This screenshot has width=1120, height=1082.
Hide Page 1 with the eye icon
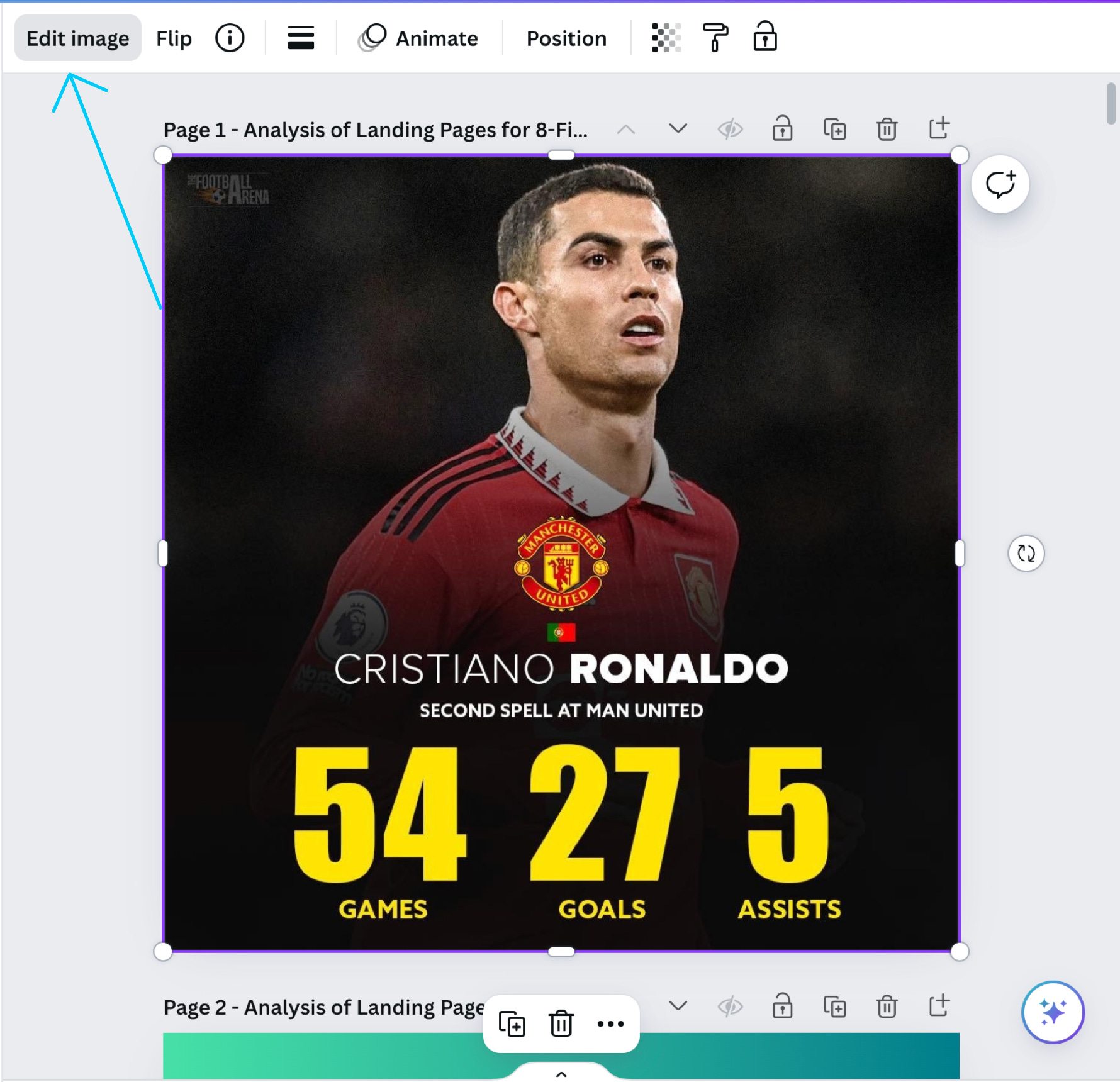point(731,130)
